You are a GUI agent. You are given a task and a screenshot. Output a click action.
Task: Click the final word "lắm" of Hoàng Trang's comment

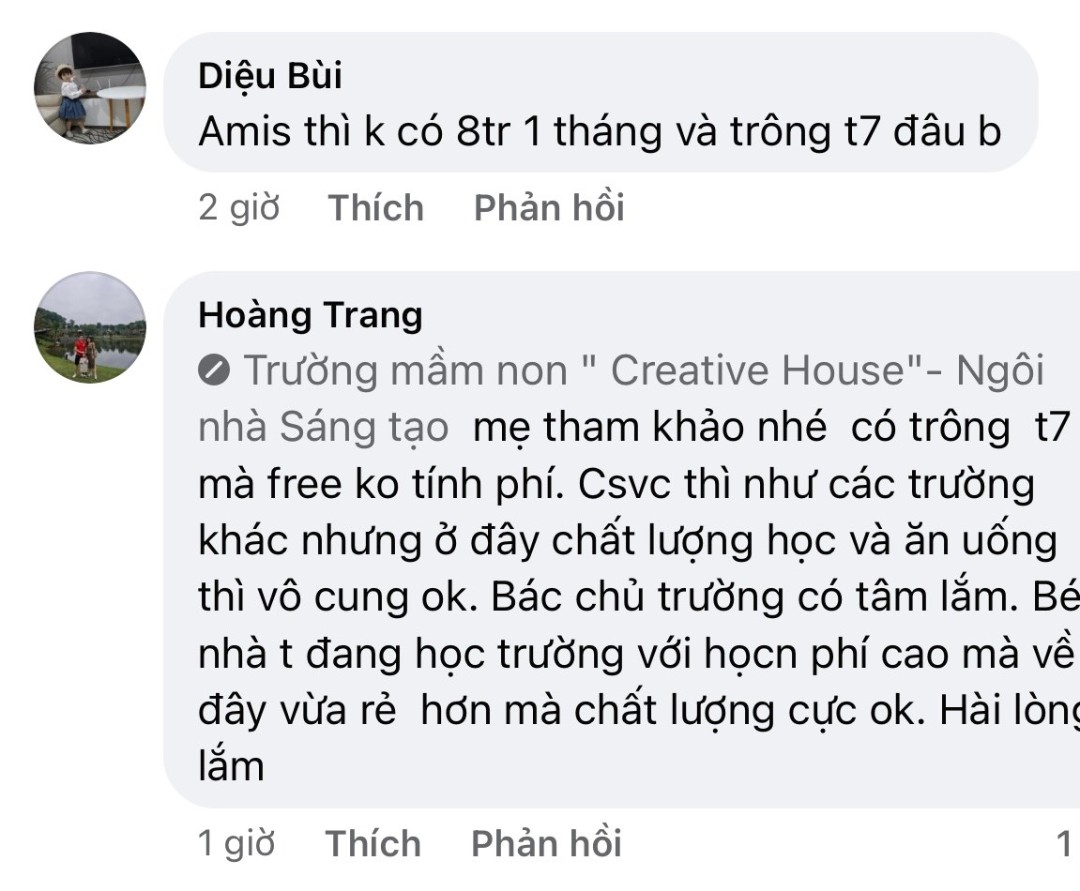click(232, 768)
